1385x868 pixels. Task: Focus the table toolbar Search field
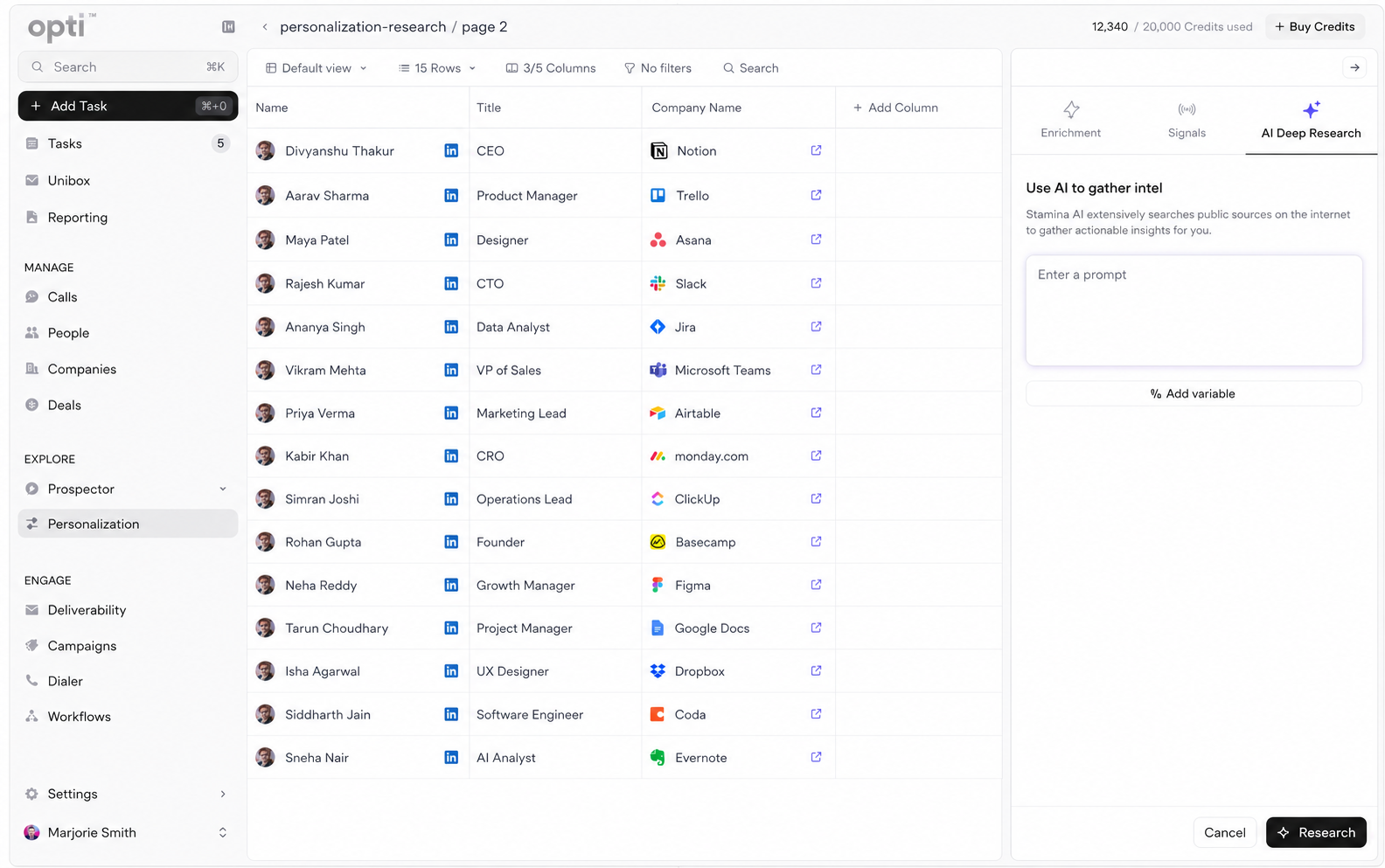(x=751, y=68)
